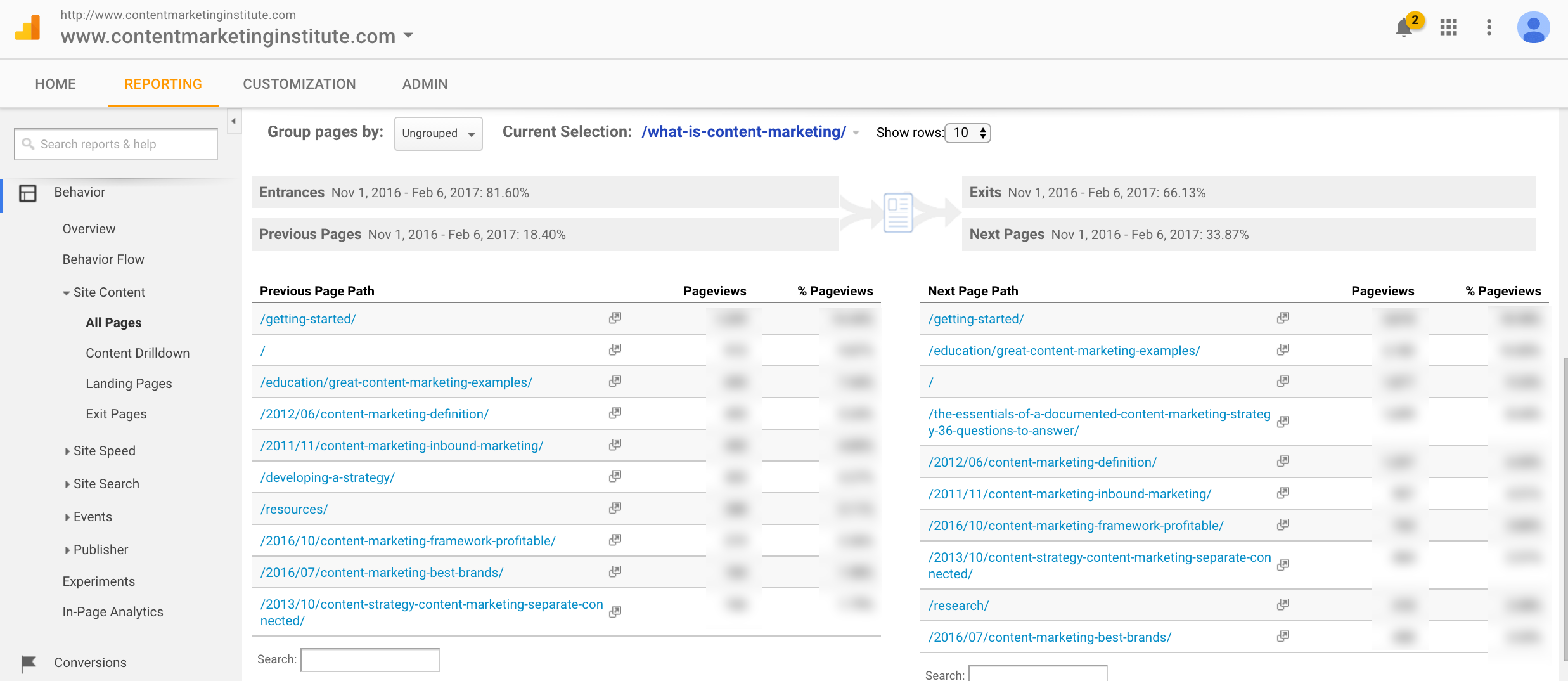Open Content Drilldown report
The image size is (1568, 681).
(x=138, y=353)
